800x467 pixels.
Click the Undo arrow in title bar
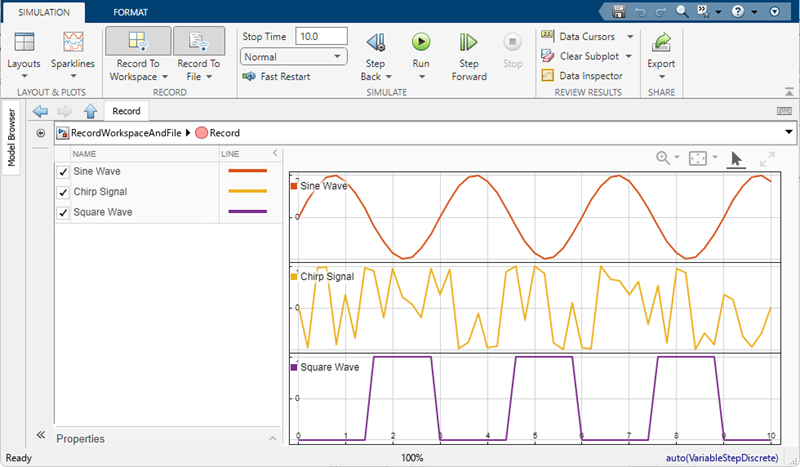(640, 11)
